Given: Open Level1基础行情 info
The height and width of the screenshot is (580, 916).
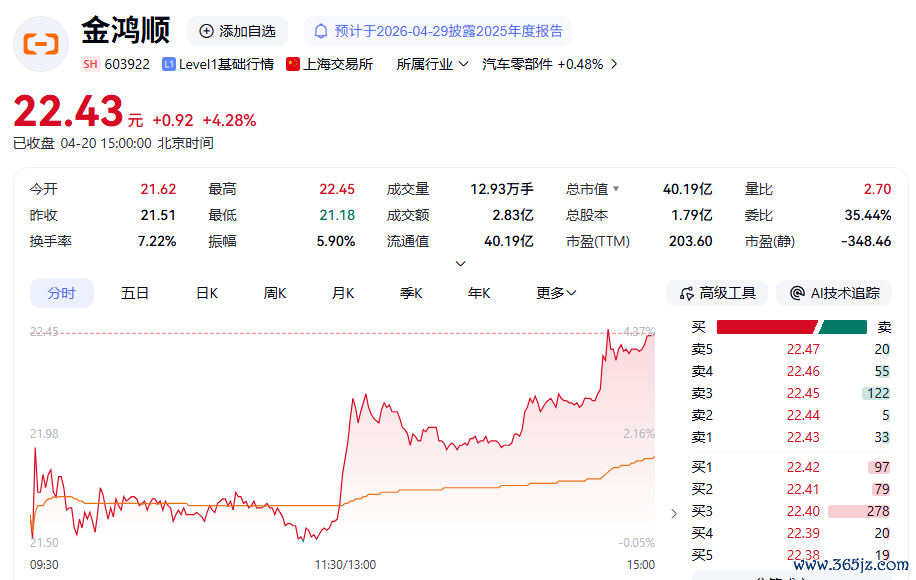Looking at the screenshot, I should pos(226,64).
